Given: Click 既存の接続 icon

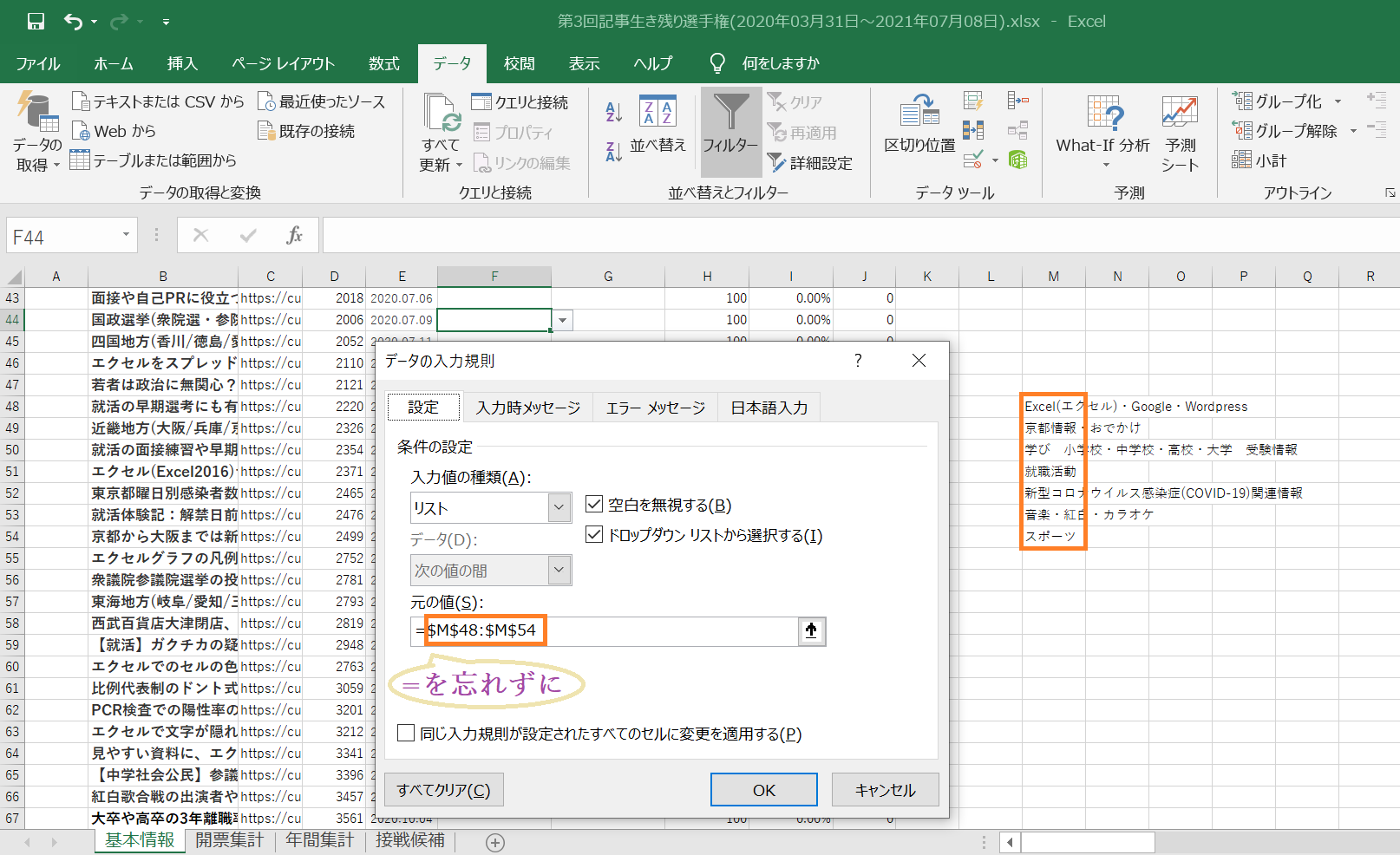Looking at the screenshot, I should click(266, 131).
